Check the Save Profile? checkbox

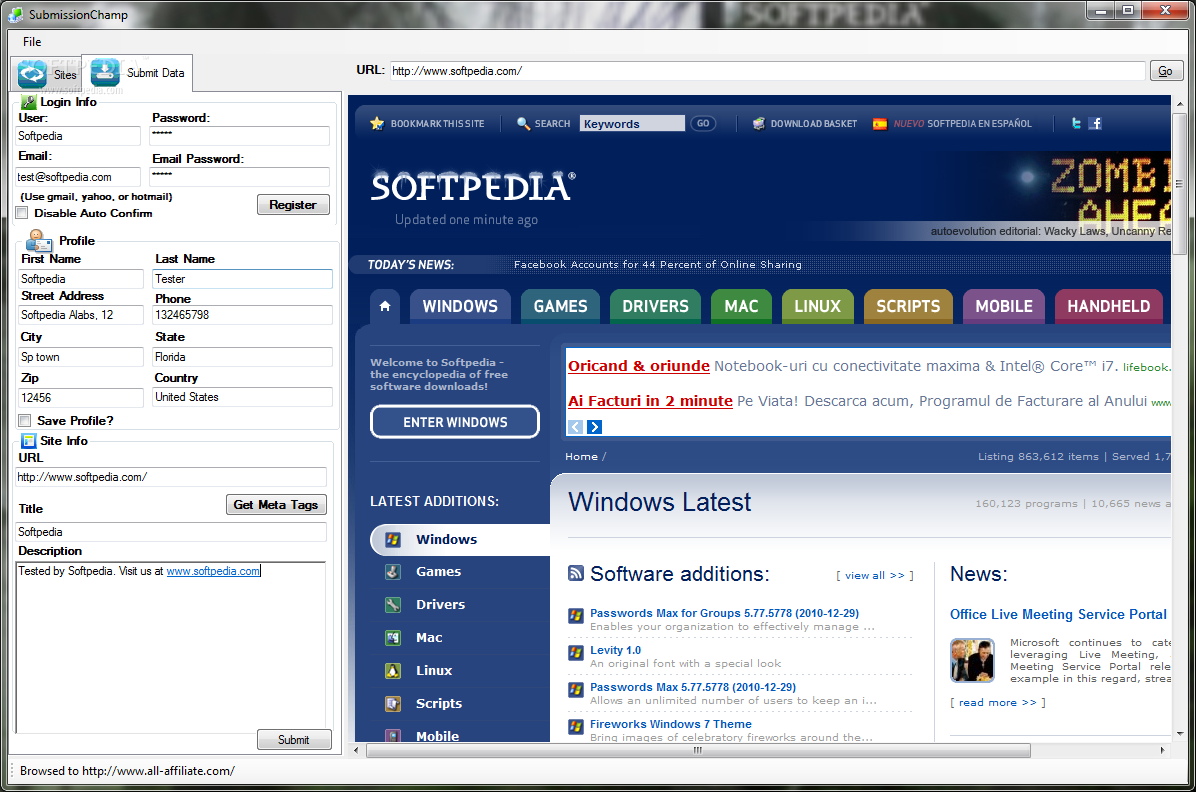click(x=24, y=420)
